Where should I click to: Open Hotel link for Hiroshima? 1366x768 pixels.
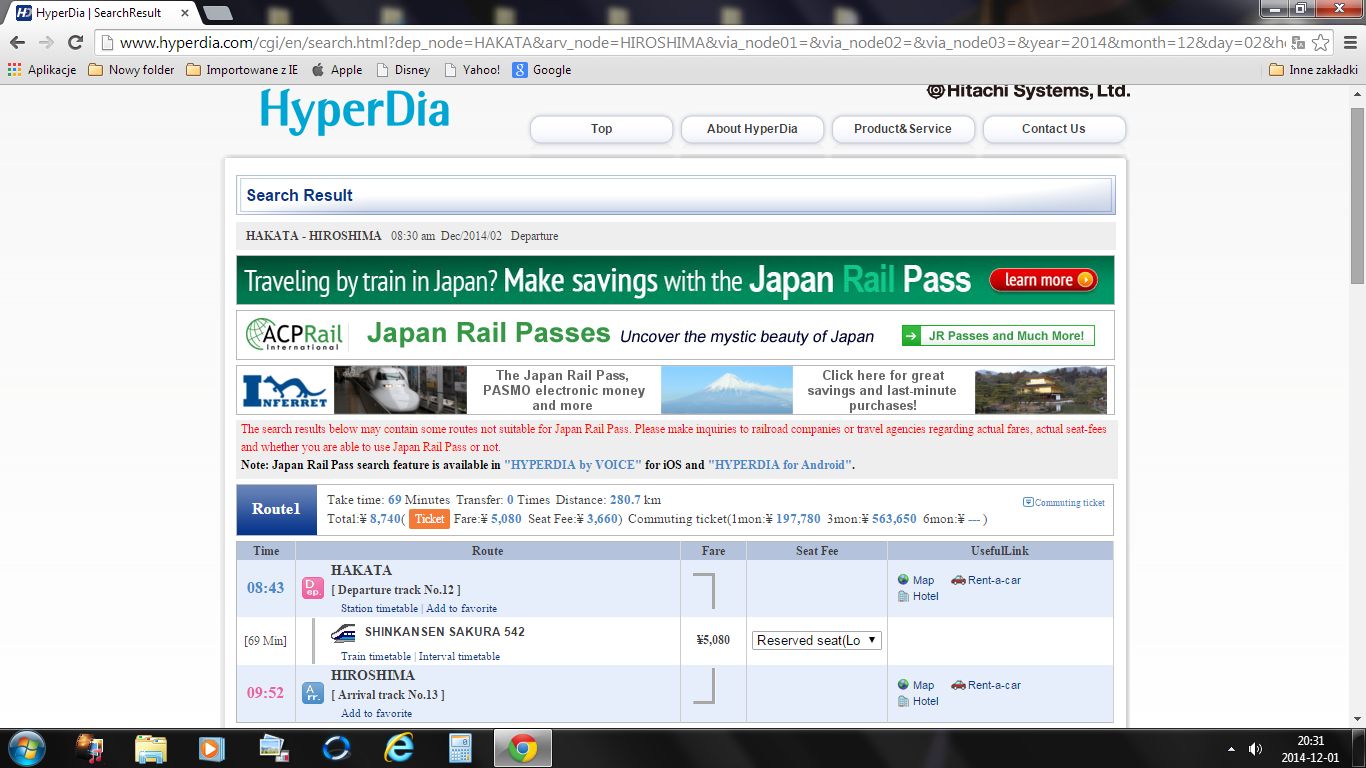(x=918, y=701)
